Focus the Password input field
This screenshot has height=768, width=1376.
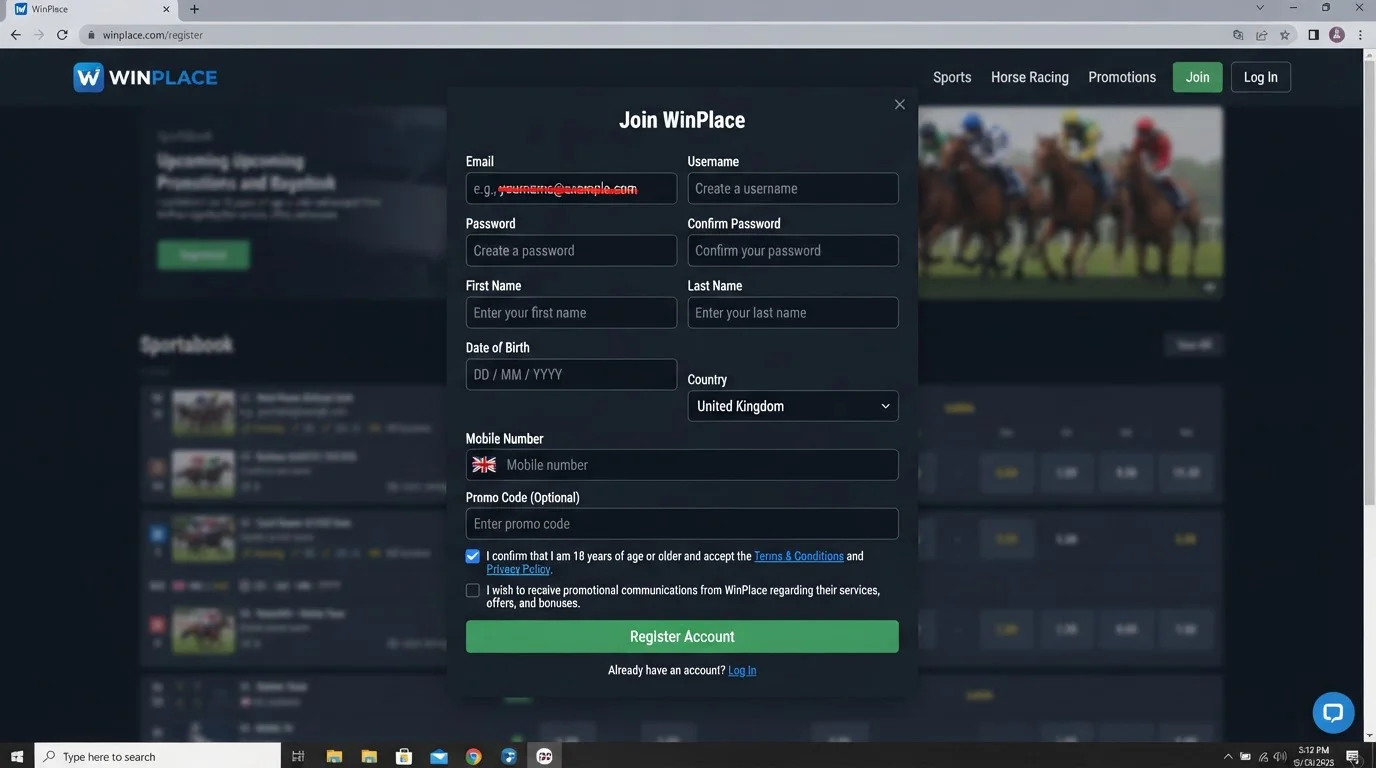tap(571, 251)
